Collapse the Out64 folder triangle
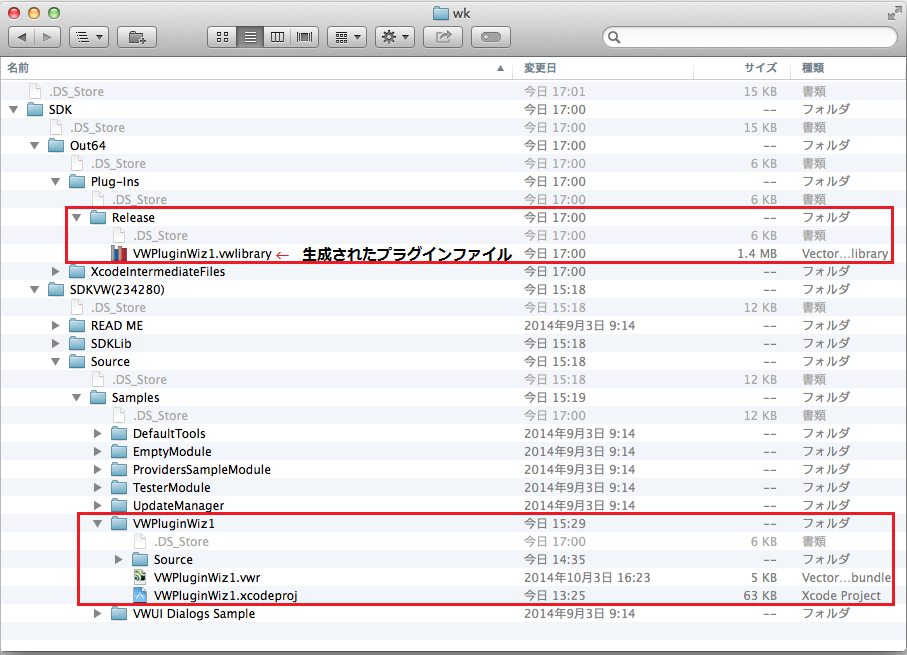This screenshot has height=655, width=907. (35, 146)
